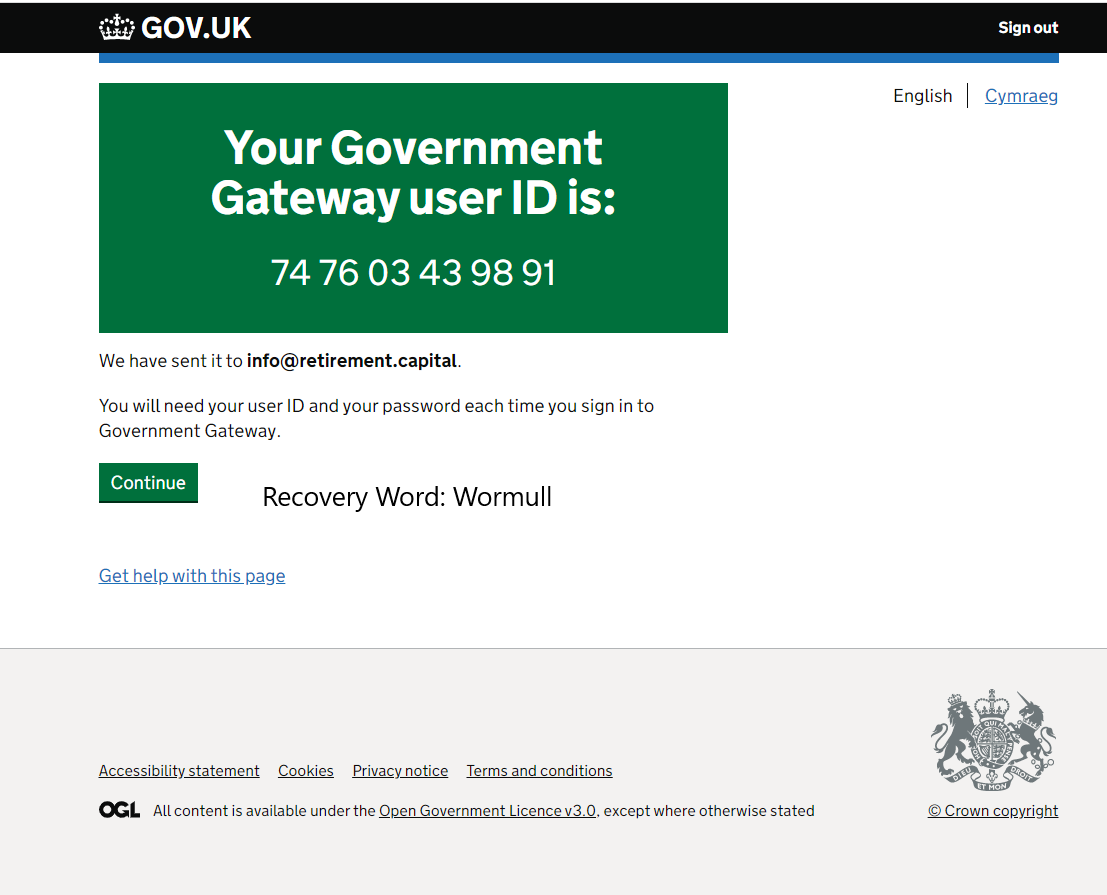The width and height of the screenshot is (1107, 895).
Task: Open the GOV.UK homepage wordmark link
Action: point(196,28)
